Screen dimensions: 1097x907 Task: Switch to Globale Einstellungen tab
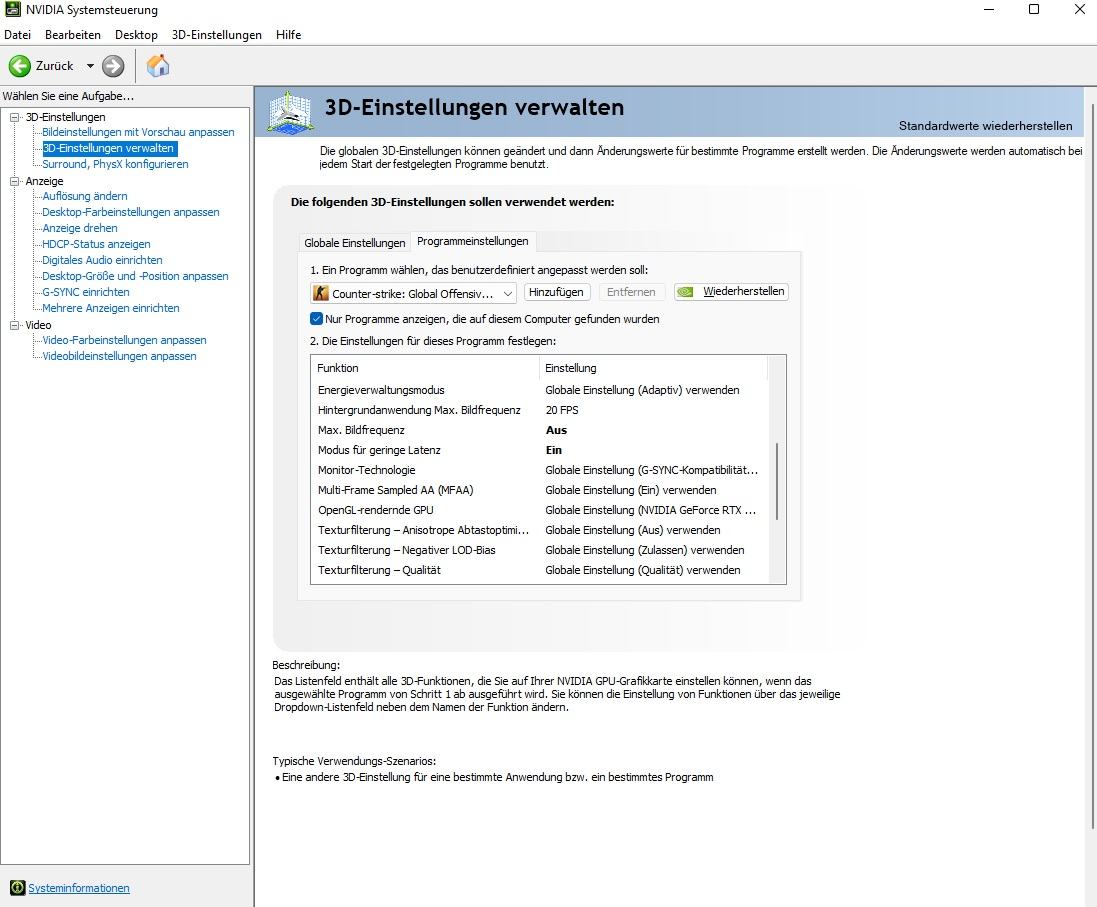[355, 242]
